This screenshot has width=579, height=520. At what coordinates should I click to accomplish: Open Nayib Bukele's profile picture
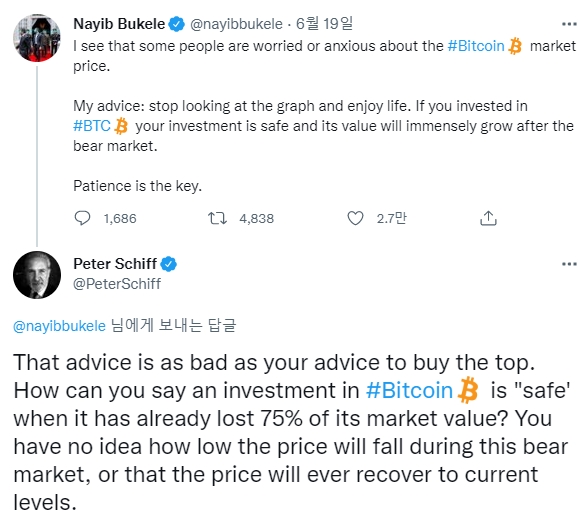37,38
